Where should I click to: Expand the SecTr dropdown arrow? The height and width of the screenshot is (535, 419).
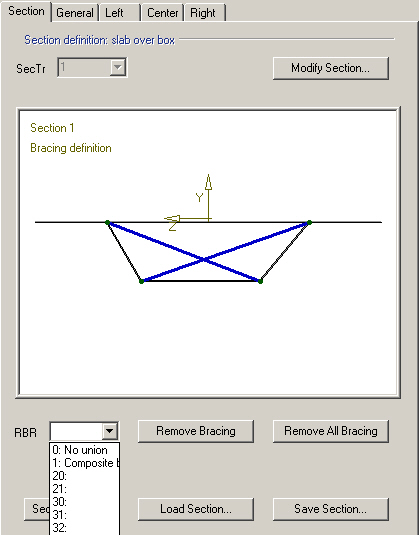pos(118,68)
